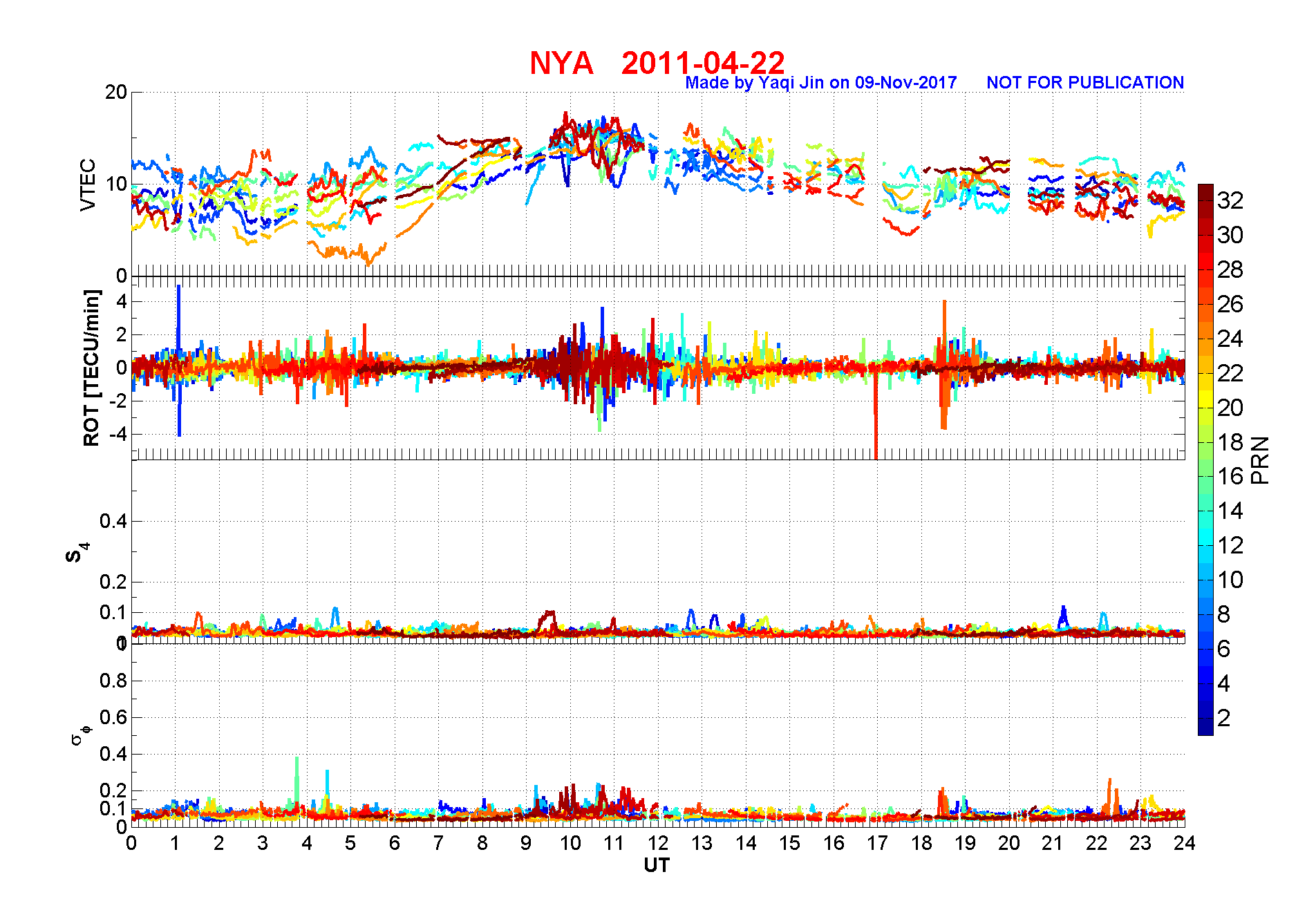Click the colorbar tick label 24
This screenshot has width=1316, height=919.
click(x=1230, y=339)
